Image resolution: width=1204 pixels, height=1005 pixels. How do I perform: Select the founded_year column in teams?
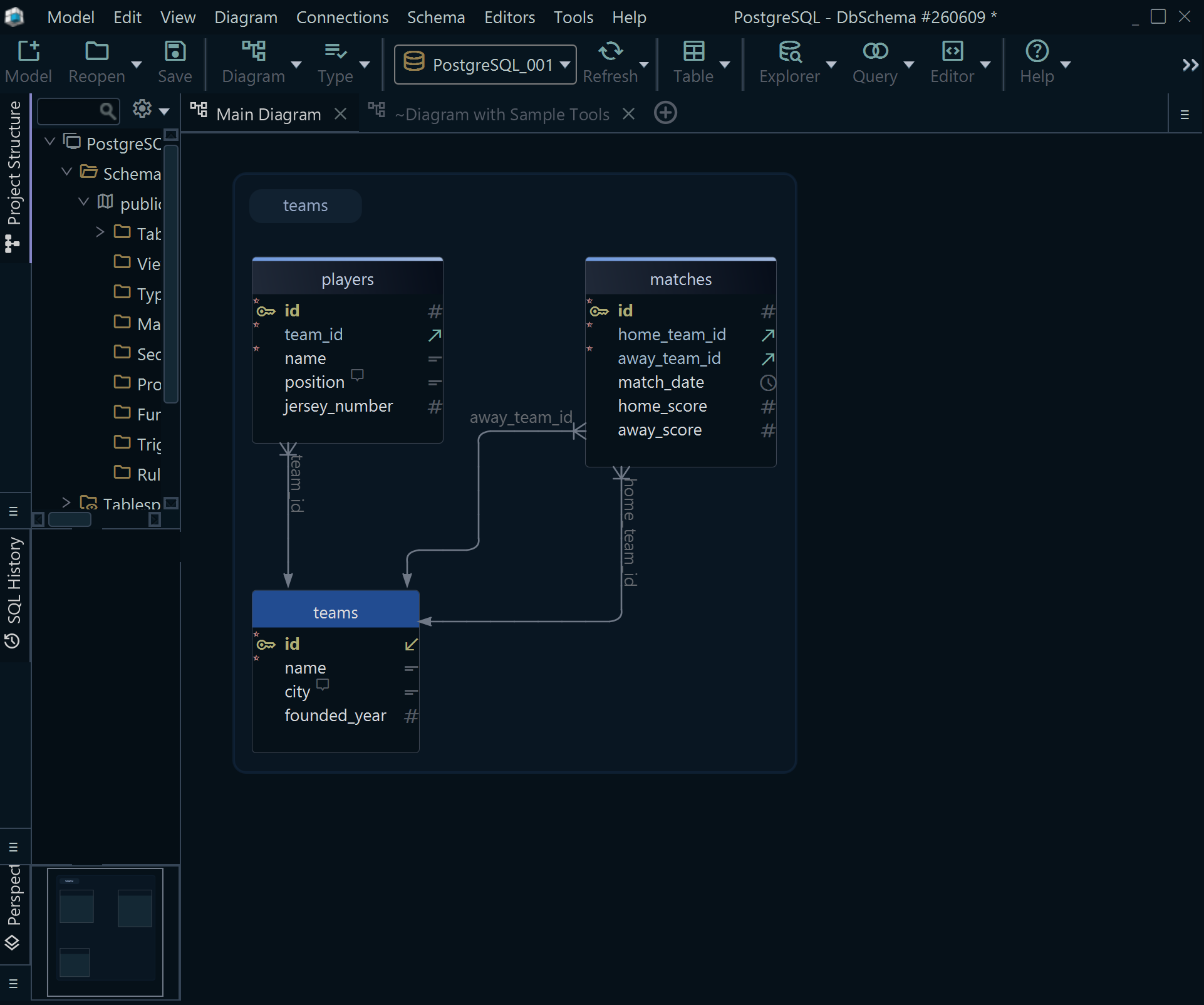coord(336,716)
